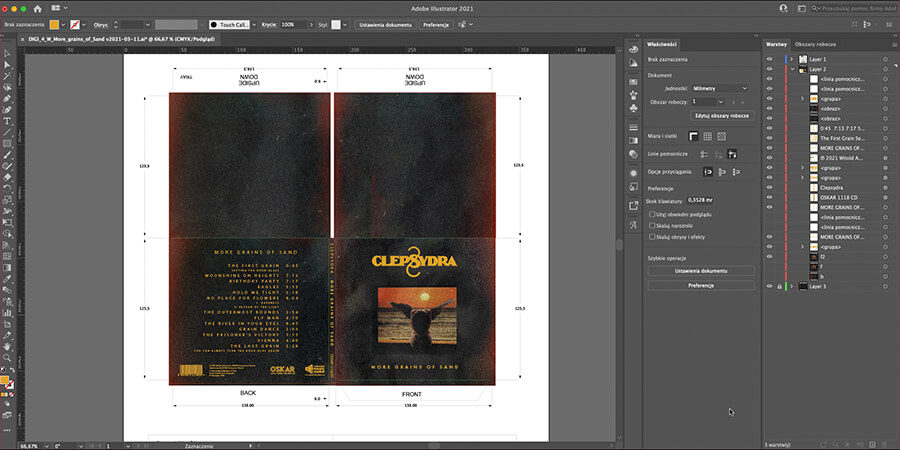Open the Transparency panel icon
Viewport: 900px width, 450px height.
pyautogui.click(x=633, y=154)
